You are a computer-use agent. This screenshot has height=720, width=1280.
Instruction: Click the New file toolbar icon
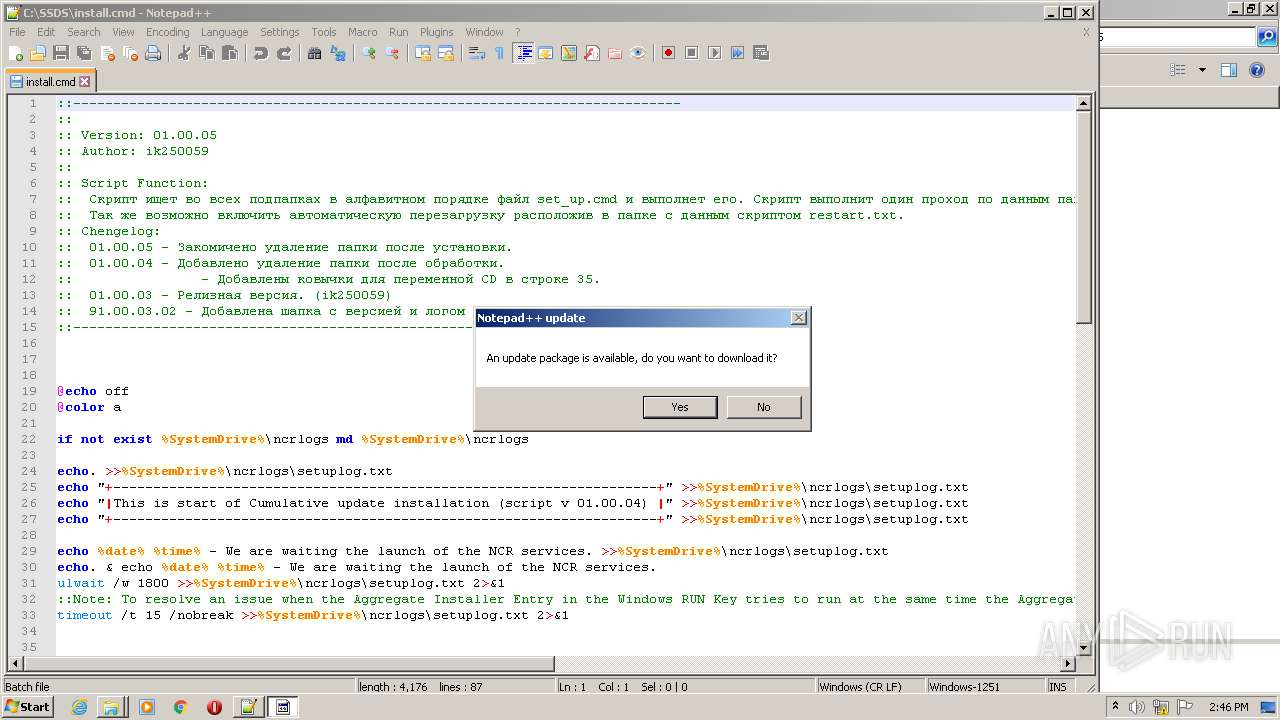pyautogui.click(x=16, y=53)
